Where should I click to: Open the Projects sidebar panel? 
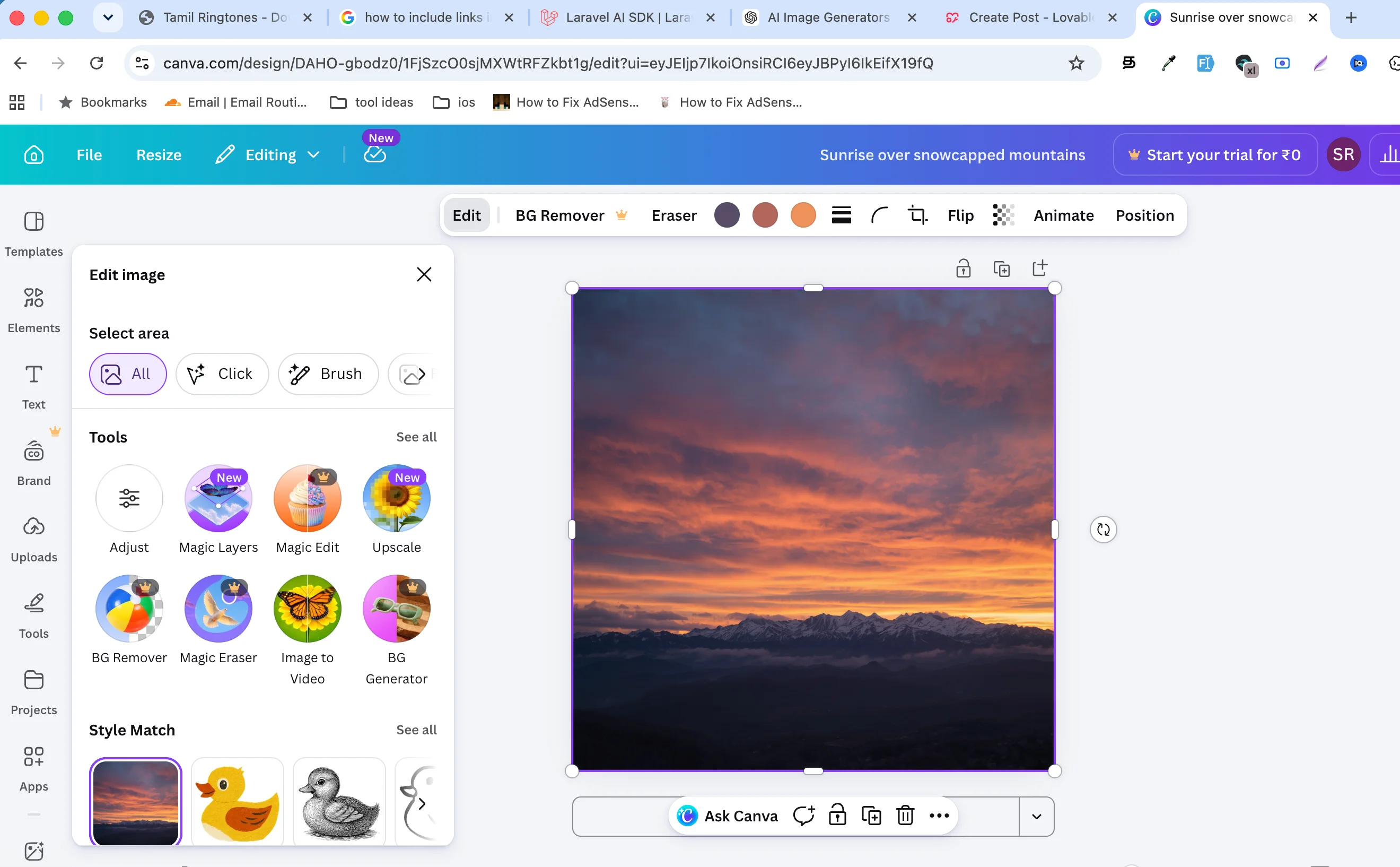[34, 691]
